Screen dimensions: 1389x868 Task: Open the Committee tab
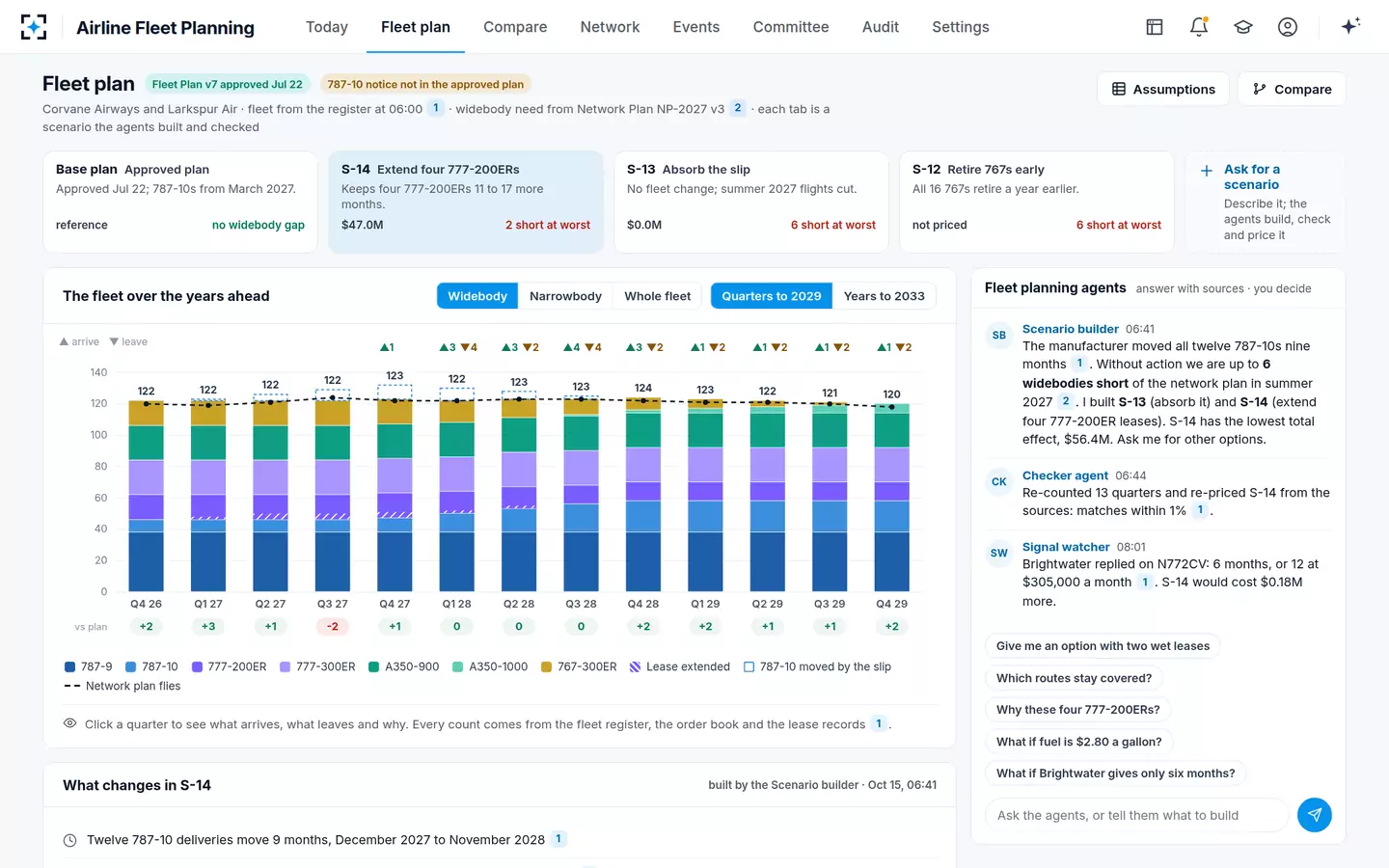coord(791,27)
